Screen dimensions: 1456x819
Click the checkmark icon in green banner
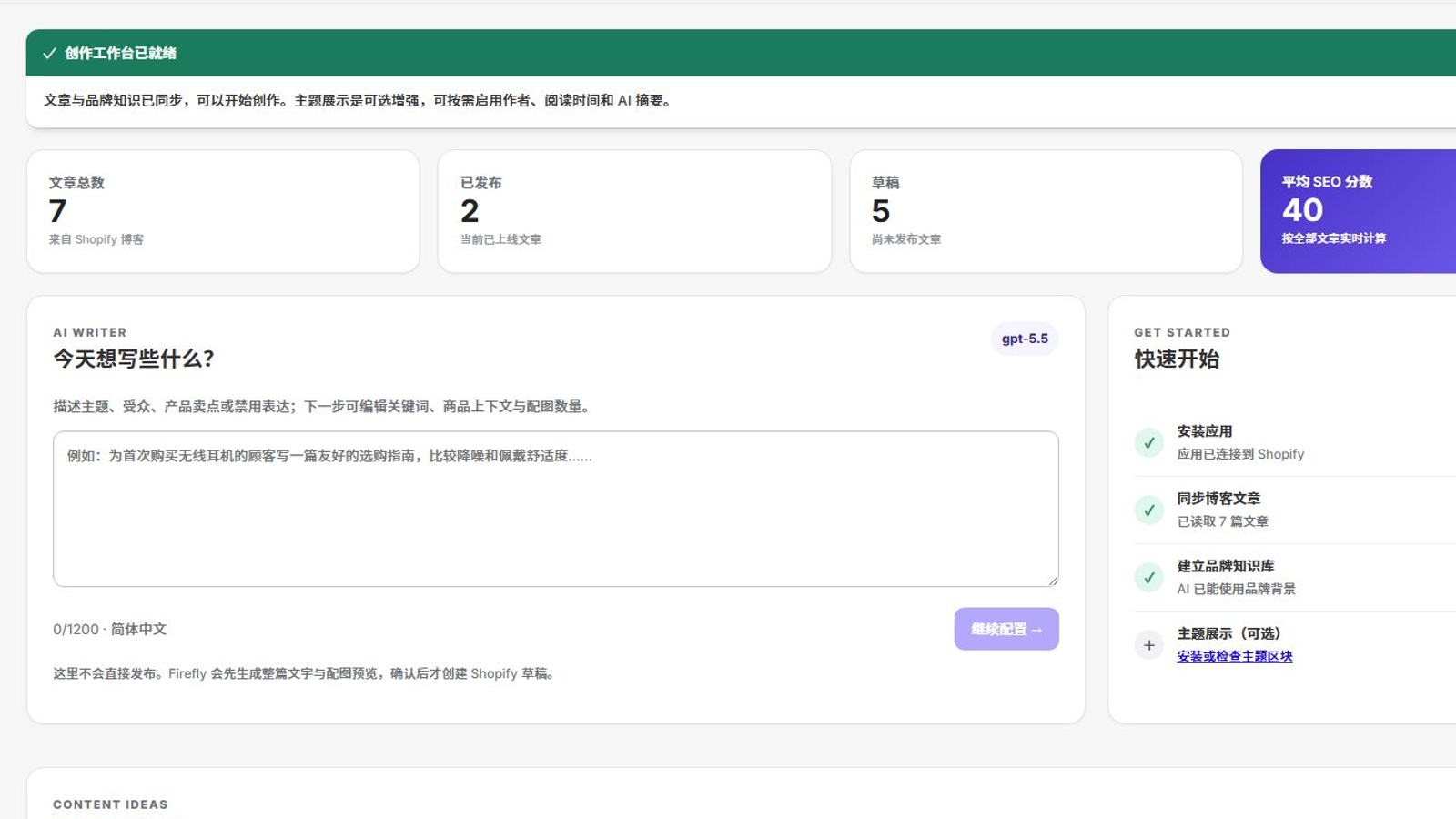(49, 54)
